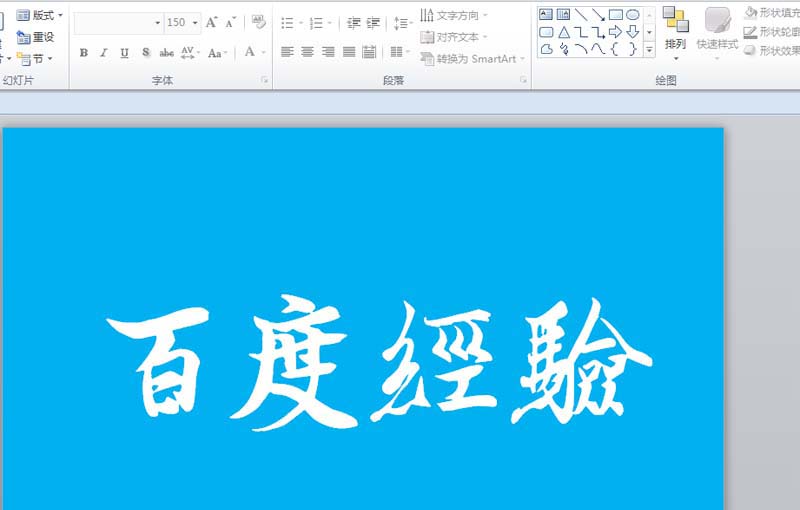This screenshot has height=510, width=800.
Task: Toggle underline formatting in the font group
Action: (x=124, y=53)
